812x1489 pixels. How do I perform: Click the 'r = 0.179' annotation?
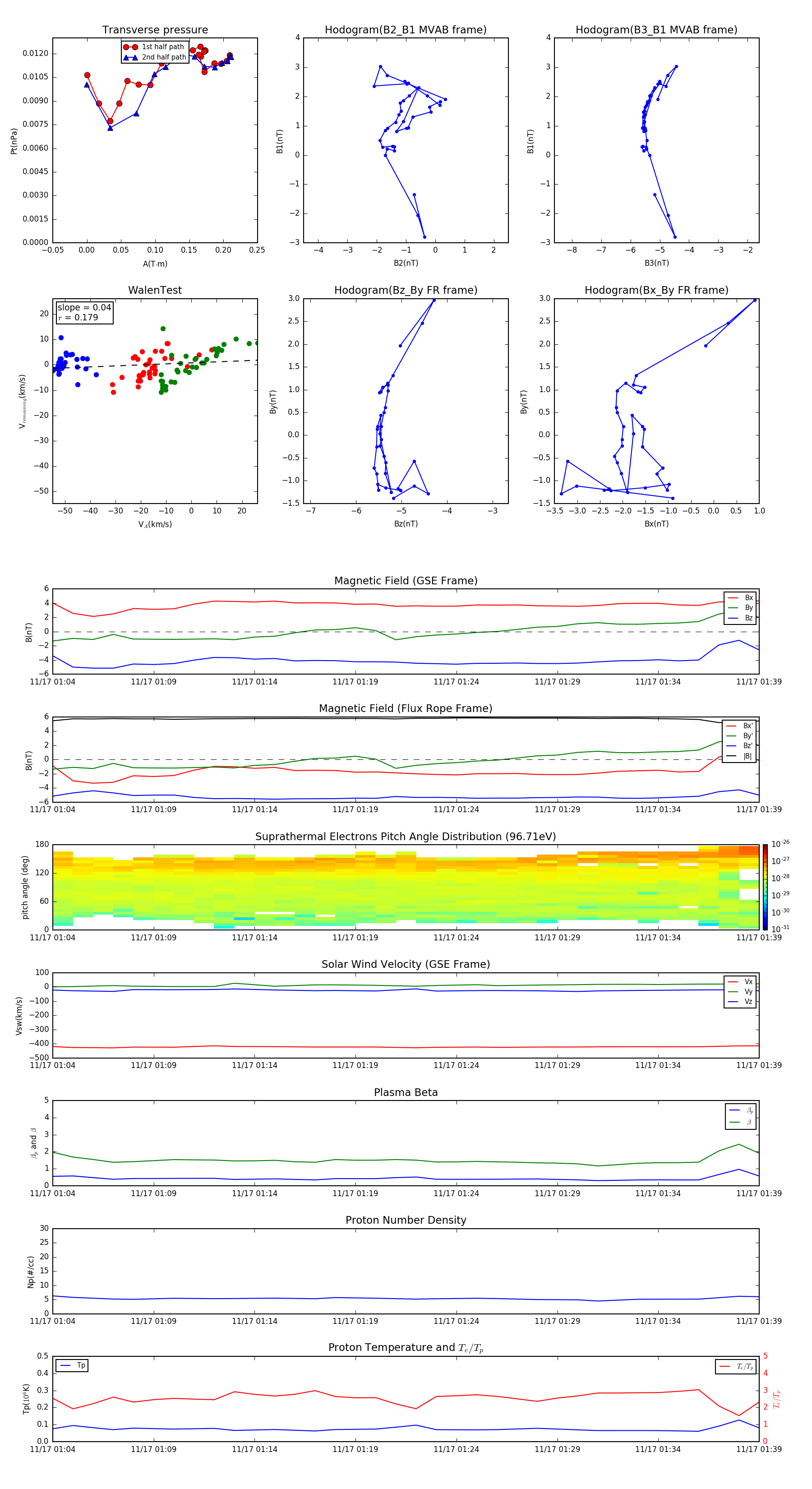click(x=78, y=317)
